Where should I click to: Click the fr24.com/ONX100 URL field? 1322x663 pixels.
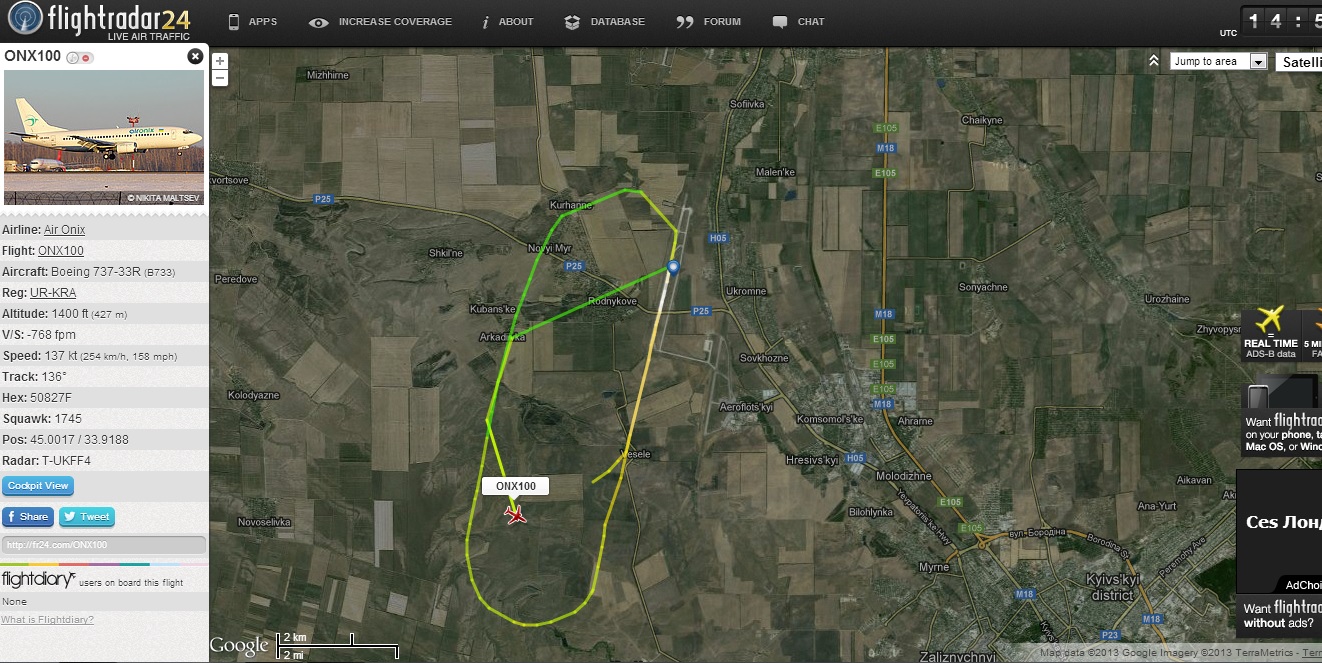click(104, 545)
